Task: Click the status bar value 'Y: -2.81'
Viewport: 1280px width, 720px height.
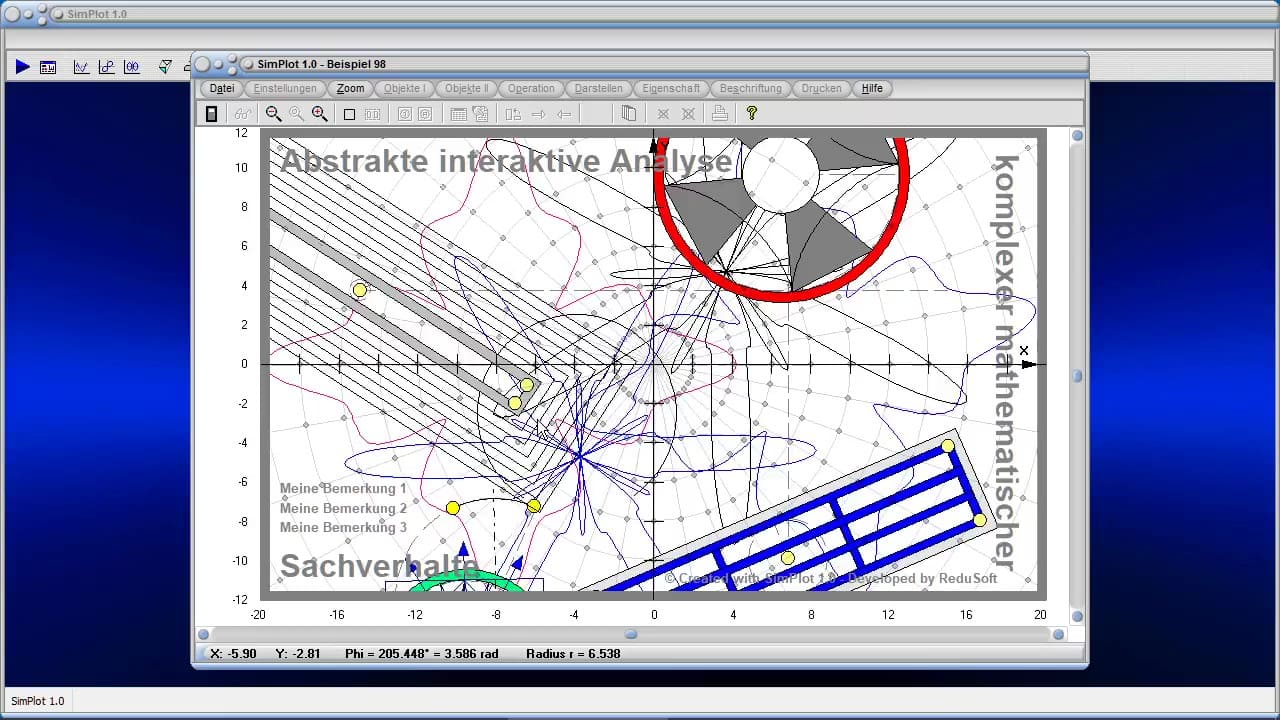Action: 298,654
